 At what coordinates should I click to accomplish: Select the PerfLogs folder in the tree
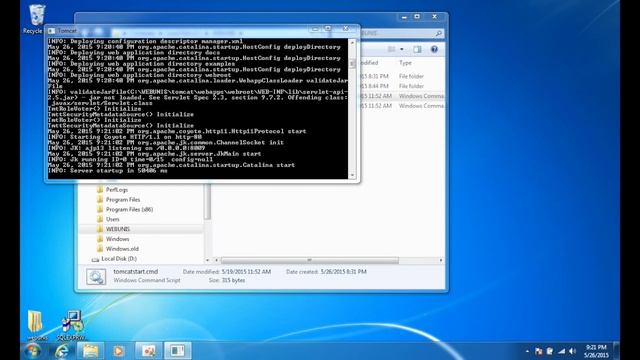point(117,190)
